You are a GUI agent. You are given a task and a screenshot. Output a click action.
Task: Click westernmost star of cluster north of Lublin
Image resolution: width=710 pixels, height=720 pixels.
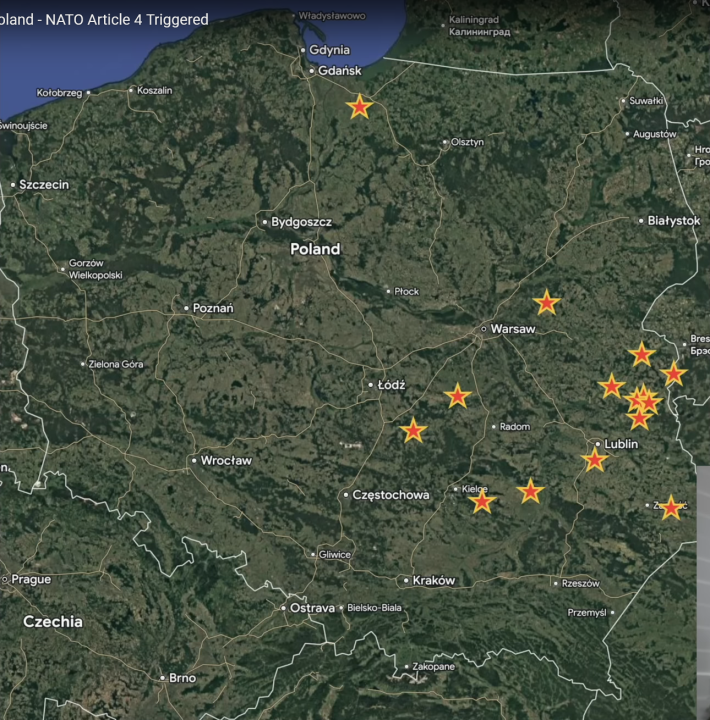[x=611, y=386]
